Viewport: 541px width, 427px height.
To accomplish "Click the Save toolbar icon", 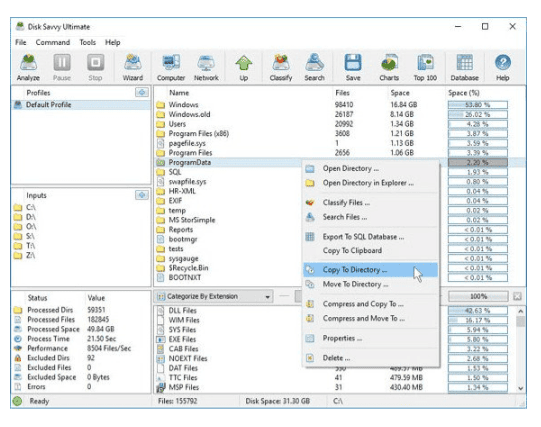I will point(353,68).
